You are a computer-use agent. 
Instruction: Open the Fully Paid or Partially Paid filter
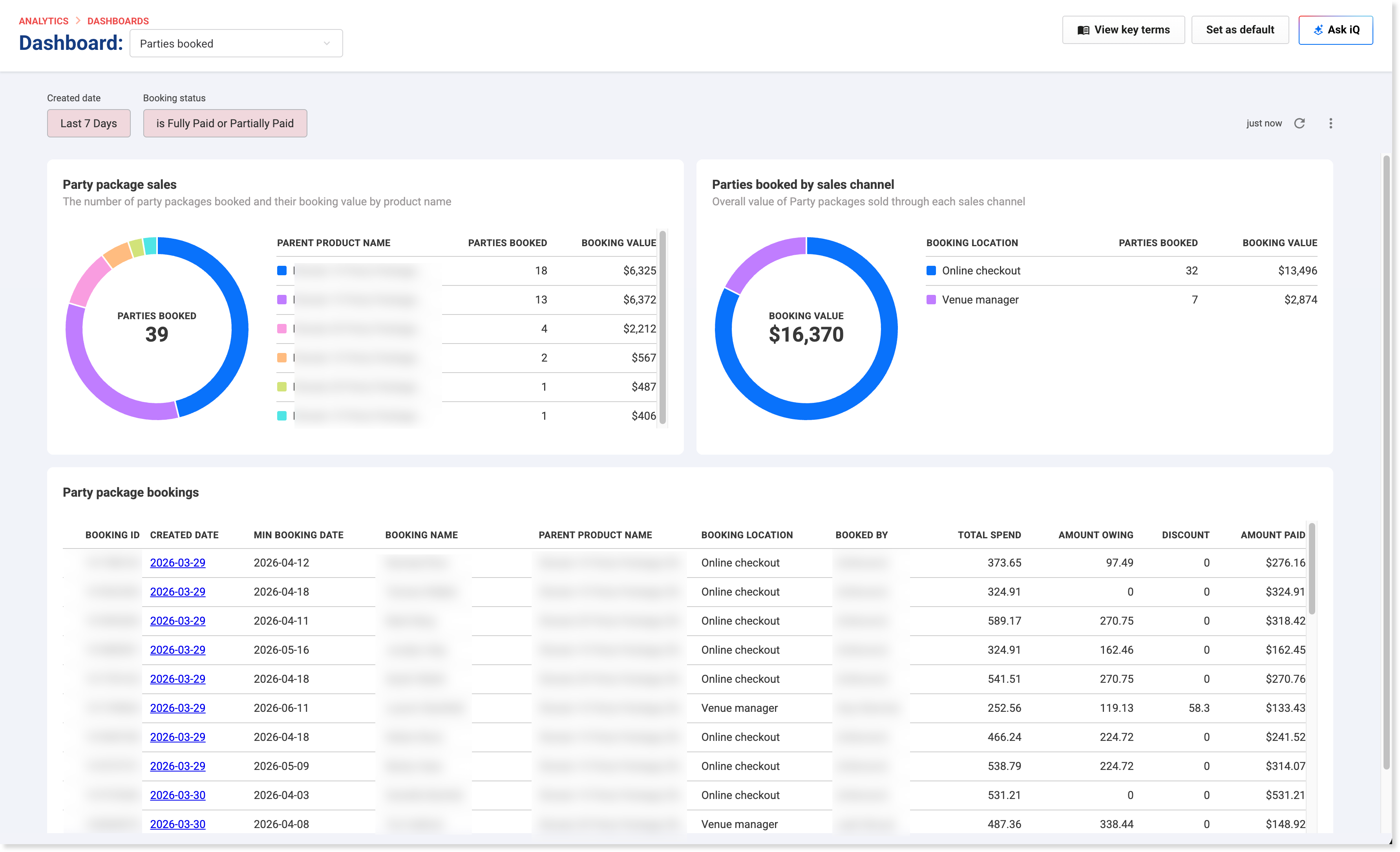click(x=225, y=123)
